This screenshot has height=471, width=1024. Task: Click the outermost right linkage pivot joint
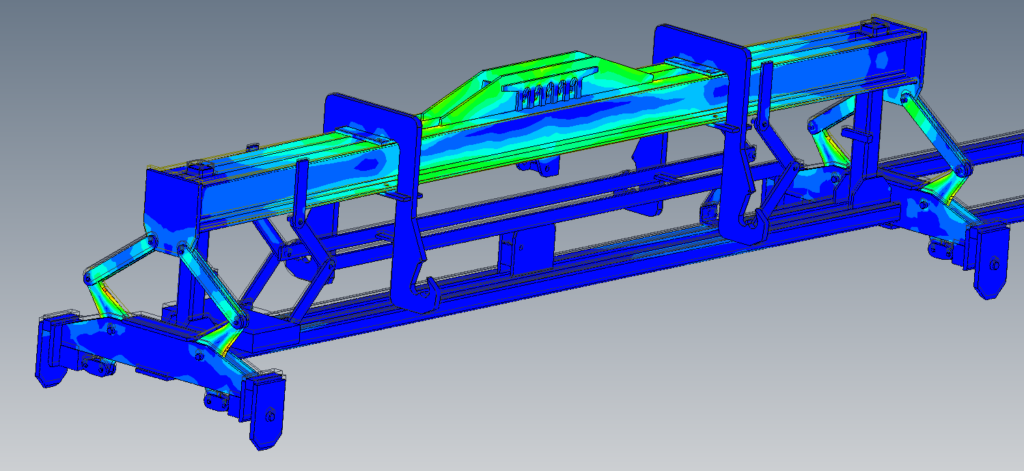961,171
